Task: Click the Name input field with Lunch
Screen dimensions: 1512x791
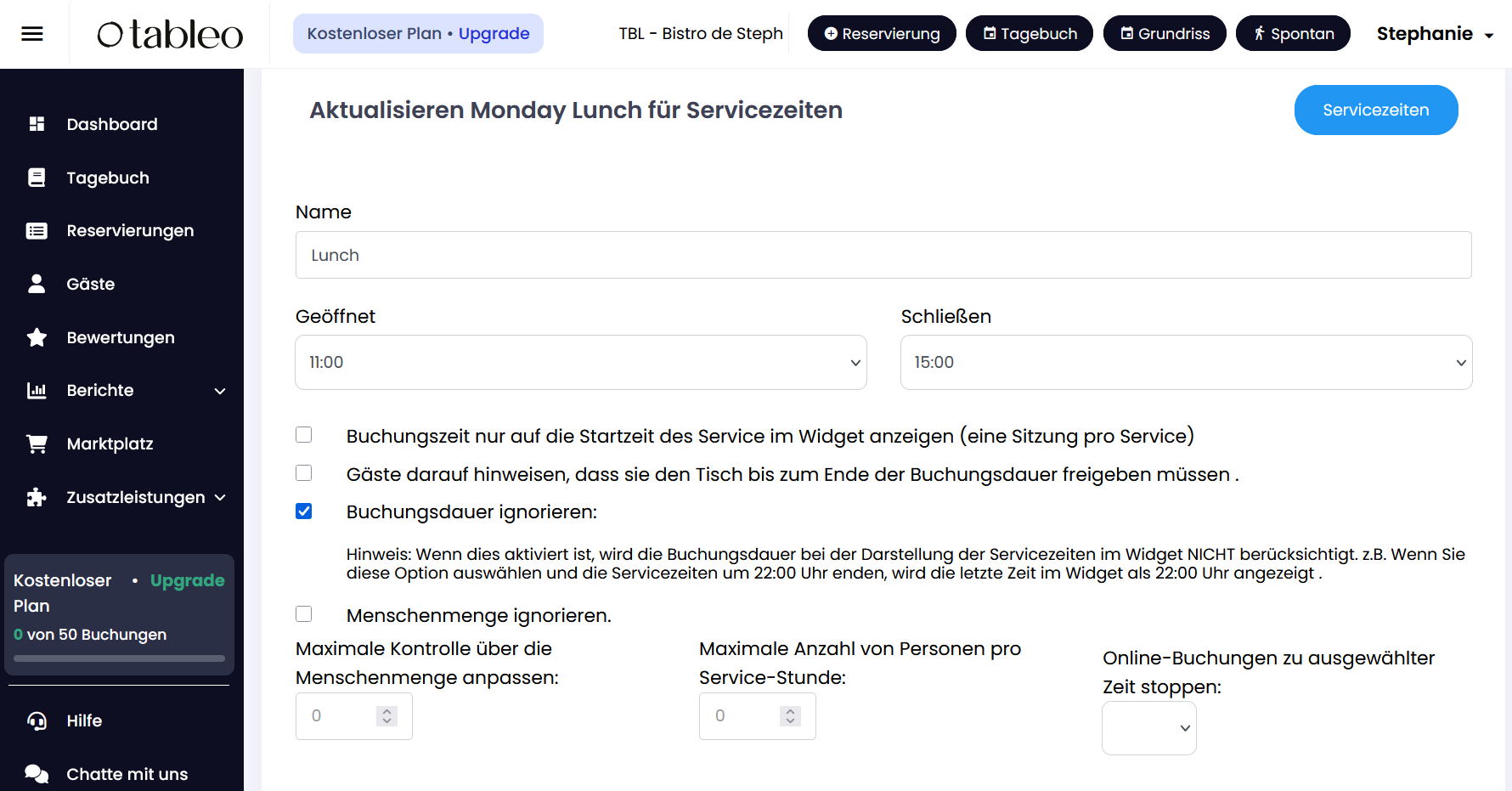Action: click(x=883, y=255)
